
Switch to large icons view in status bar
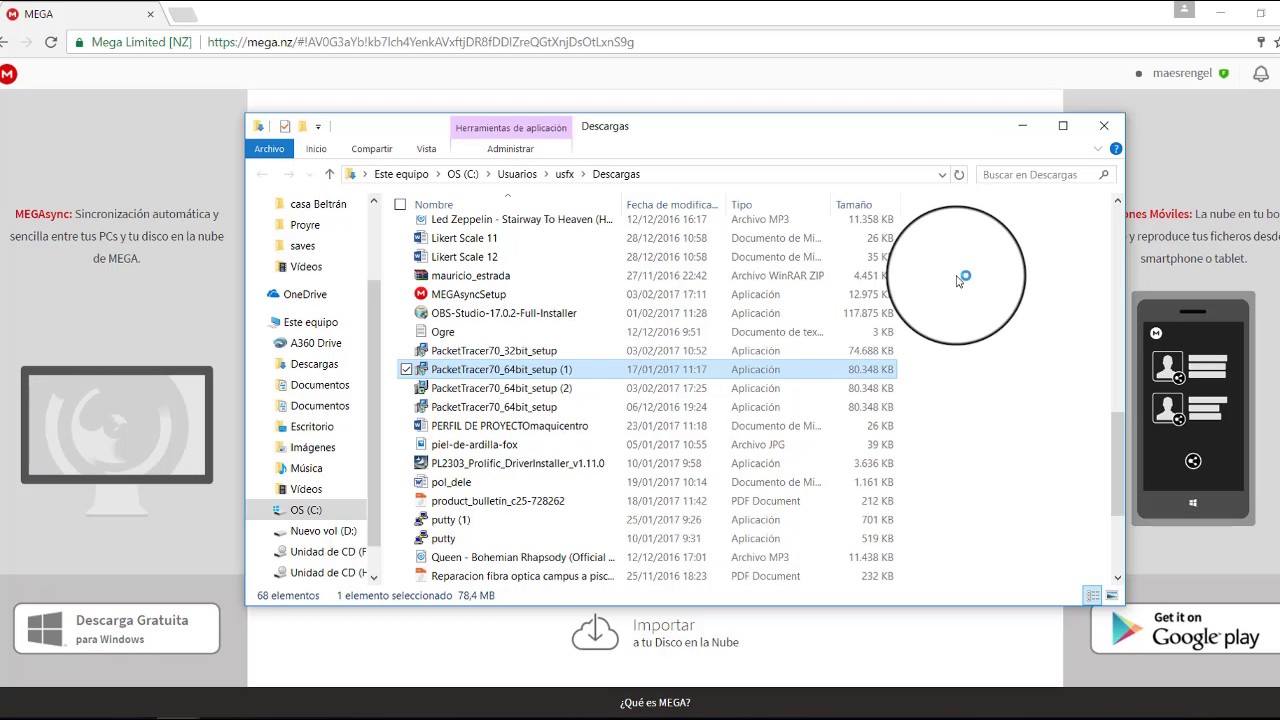(x=1111, y=595)
